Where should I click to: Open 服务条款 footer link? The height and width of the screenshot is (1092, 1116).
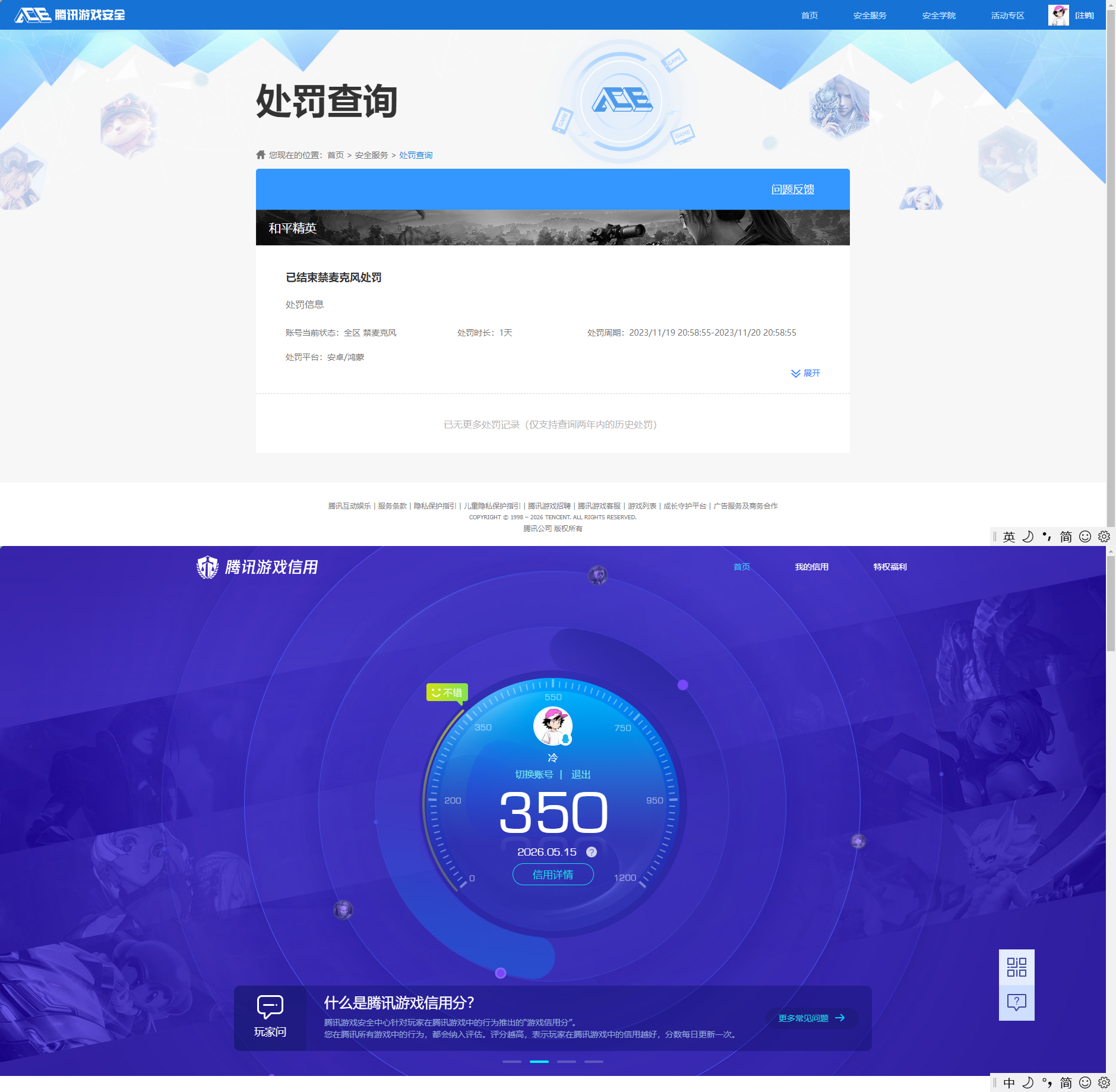[393, 506]
